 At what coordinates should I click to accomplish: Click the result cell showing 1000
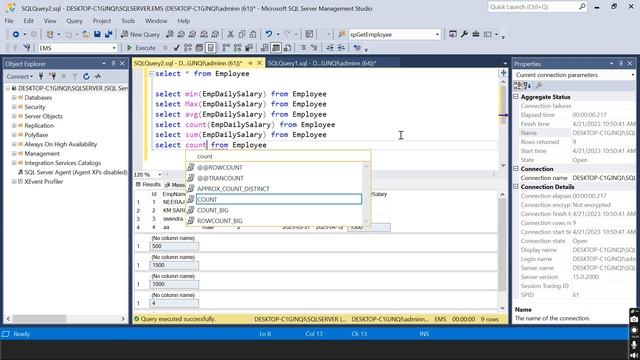tap(174, 284)
